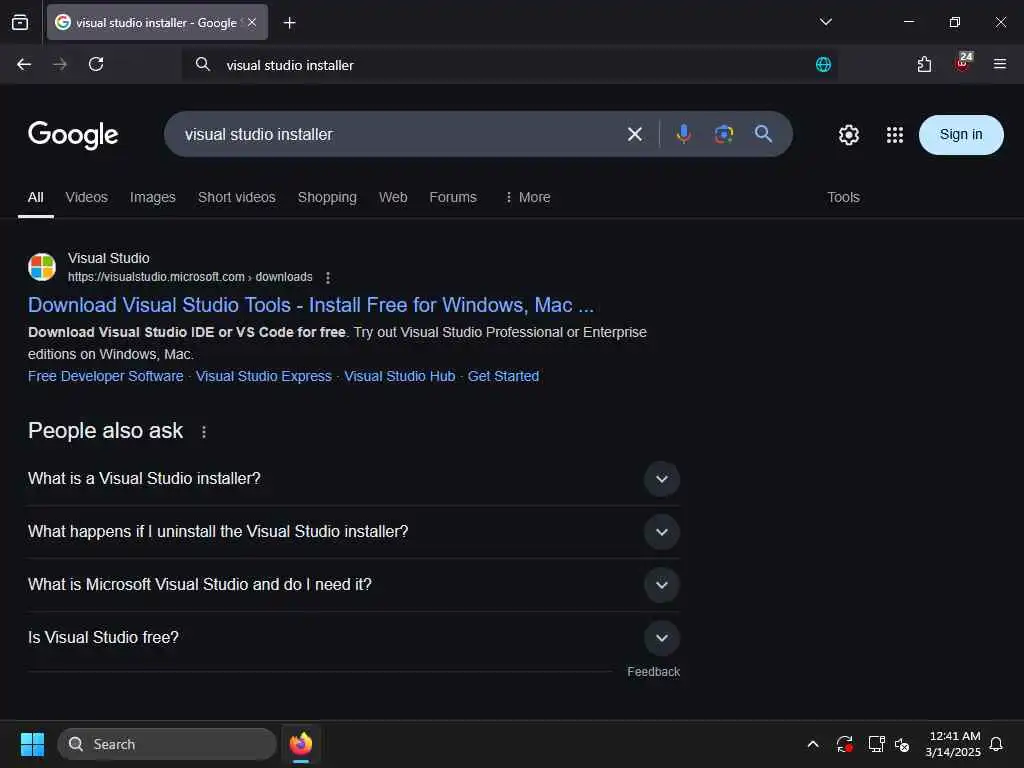Image resolution: width=1024 pixels, height=768 pixels.
Task: Switch to the Images tab
Action: tap(153, 197)
